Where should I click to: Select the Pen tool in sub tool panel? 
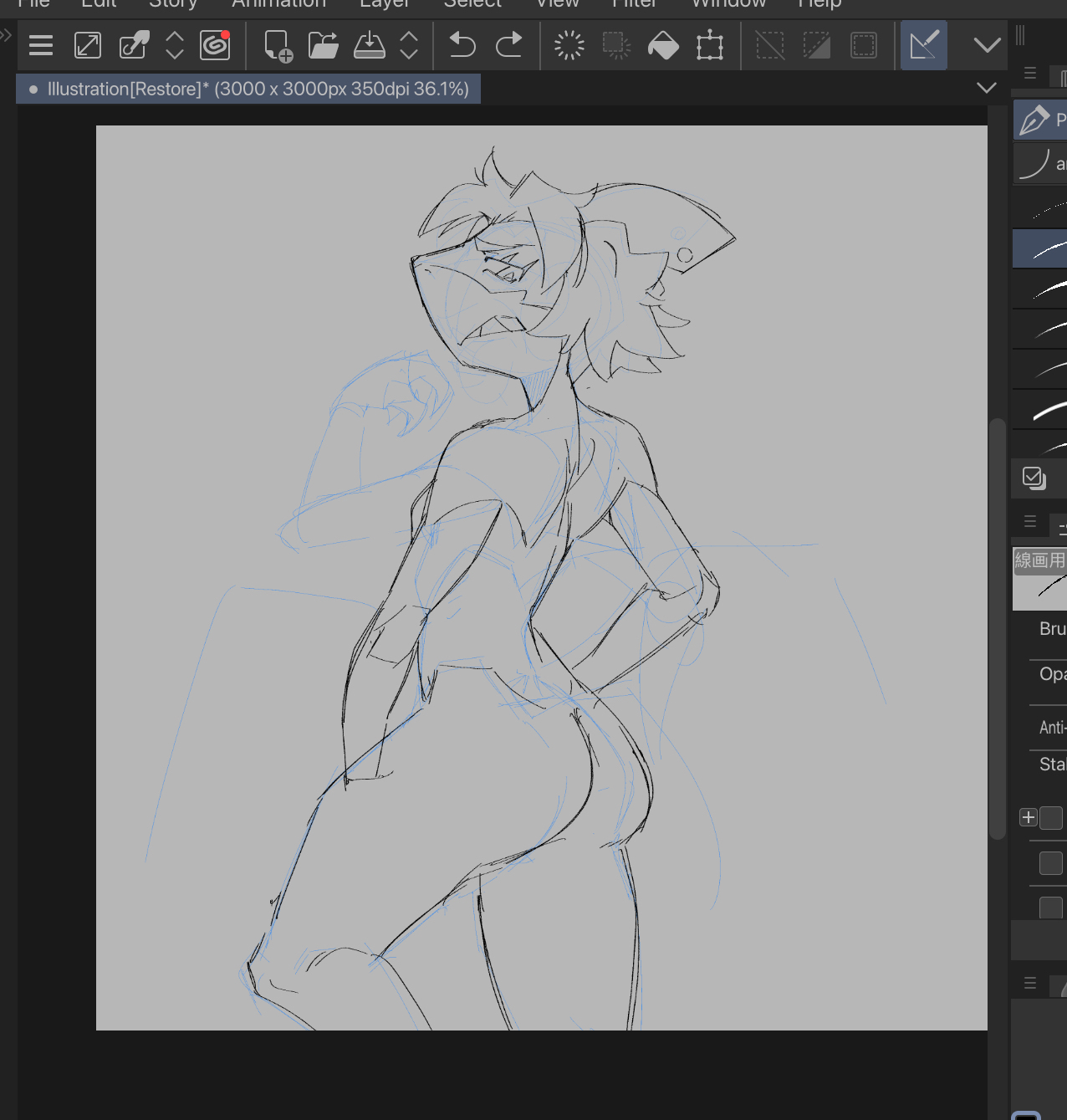click(x=1037, y=120)
